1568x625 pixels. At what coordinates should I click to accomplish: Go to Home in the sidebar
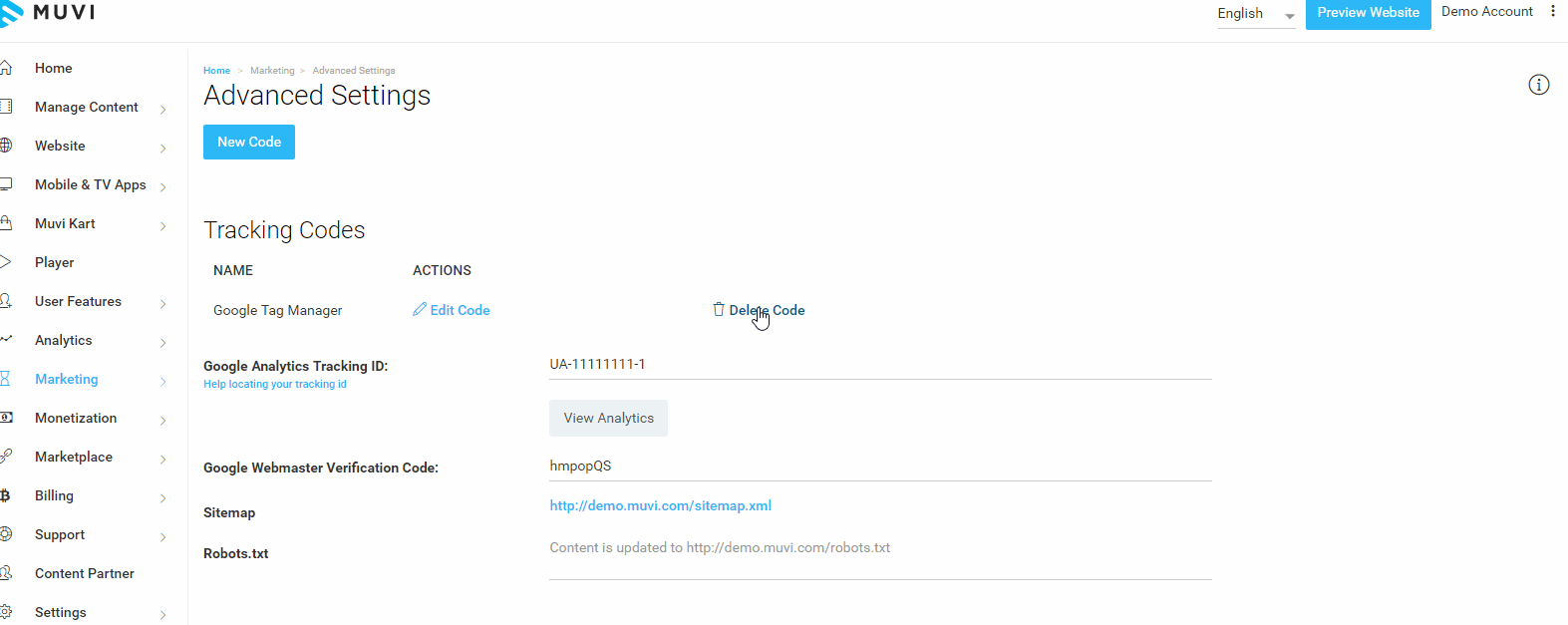coord(54,68)
